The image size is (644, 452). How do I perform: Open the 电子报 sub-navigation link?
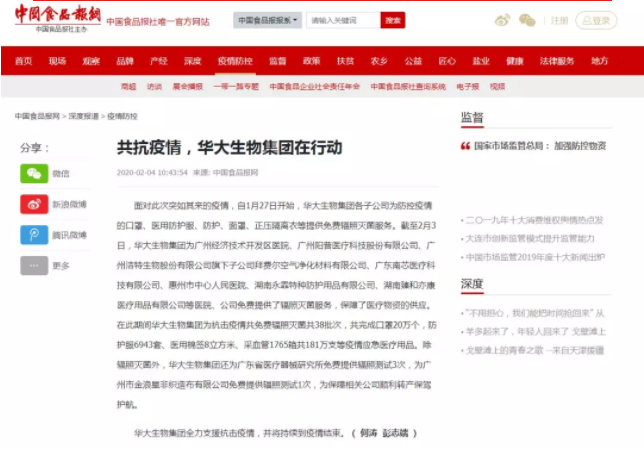click(x=468, y=87)
